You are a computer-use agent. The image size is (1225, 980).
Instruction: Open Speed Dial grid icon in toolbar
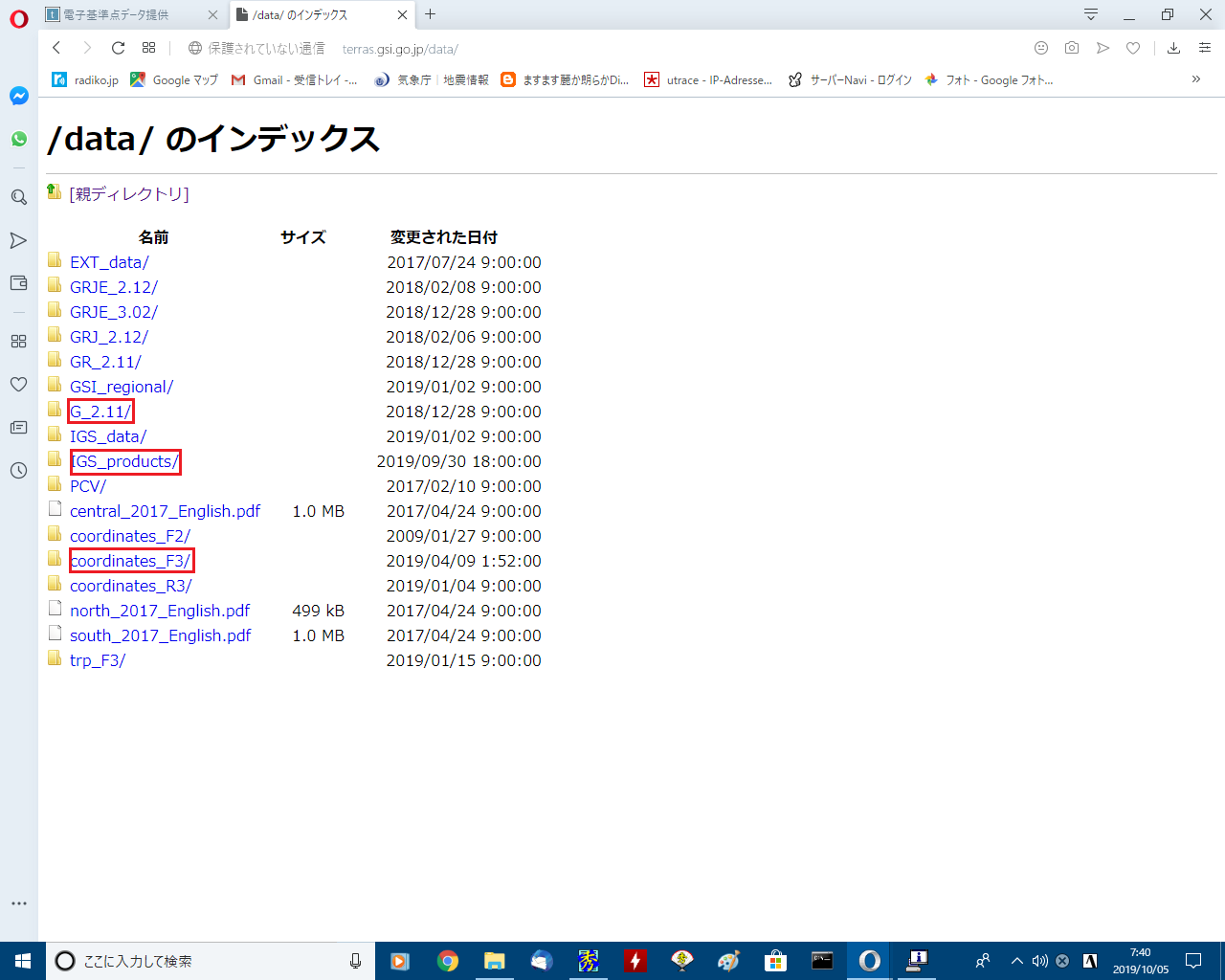(148, 48)
